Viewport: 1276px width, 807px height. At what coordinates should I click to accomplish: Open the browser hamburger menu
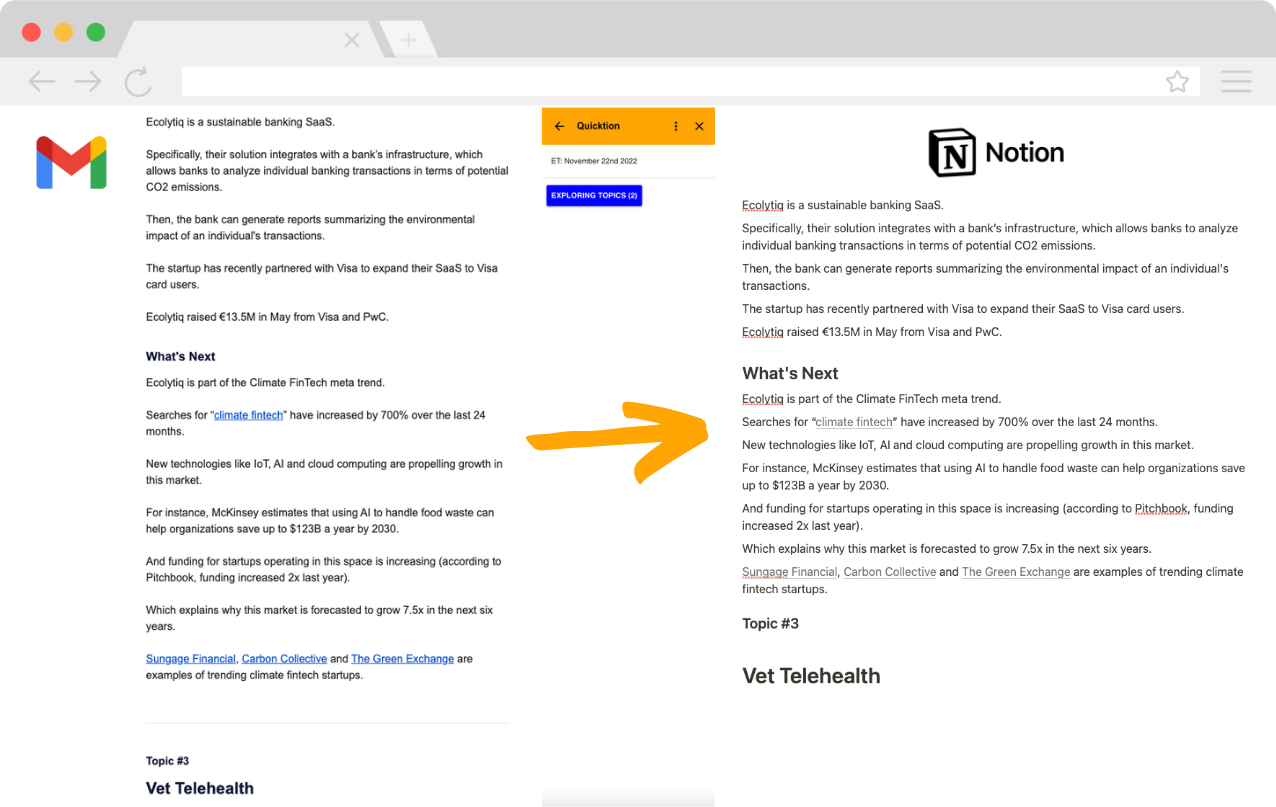(x=1236, y=82)
